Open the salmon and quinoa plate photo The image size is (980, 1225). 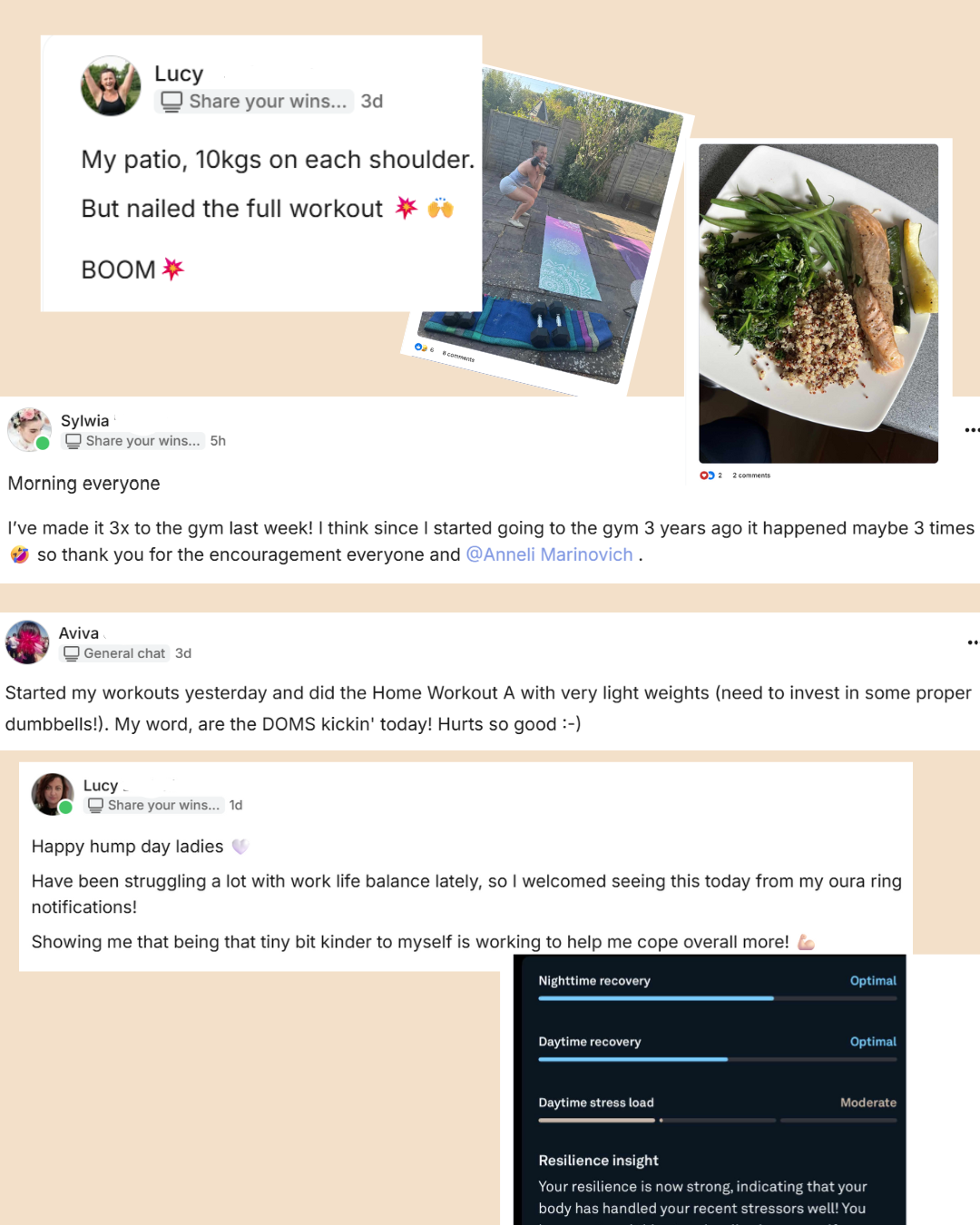tap(818, 303)
